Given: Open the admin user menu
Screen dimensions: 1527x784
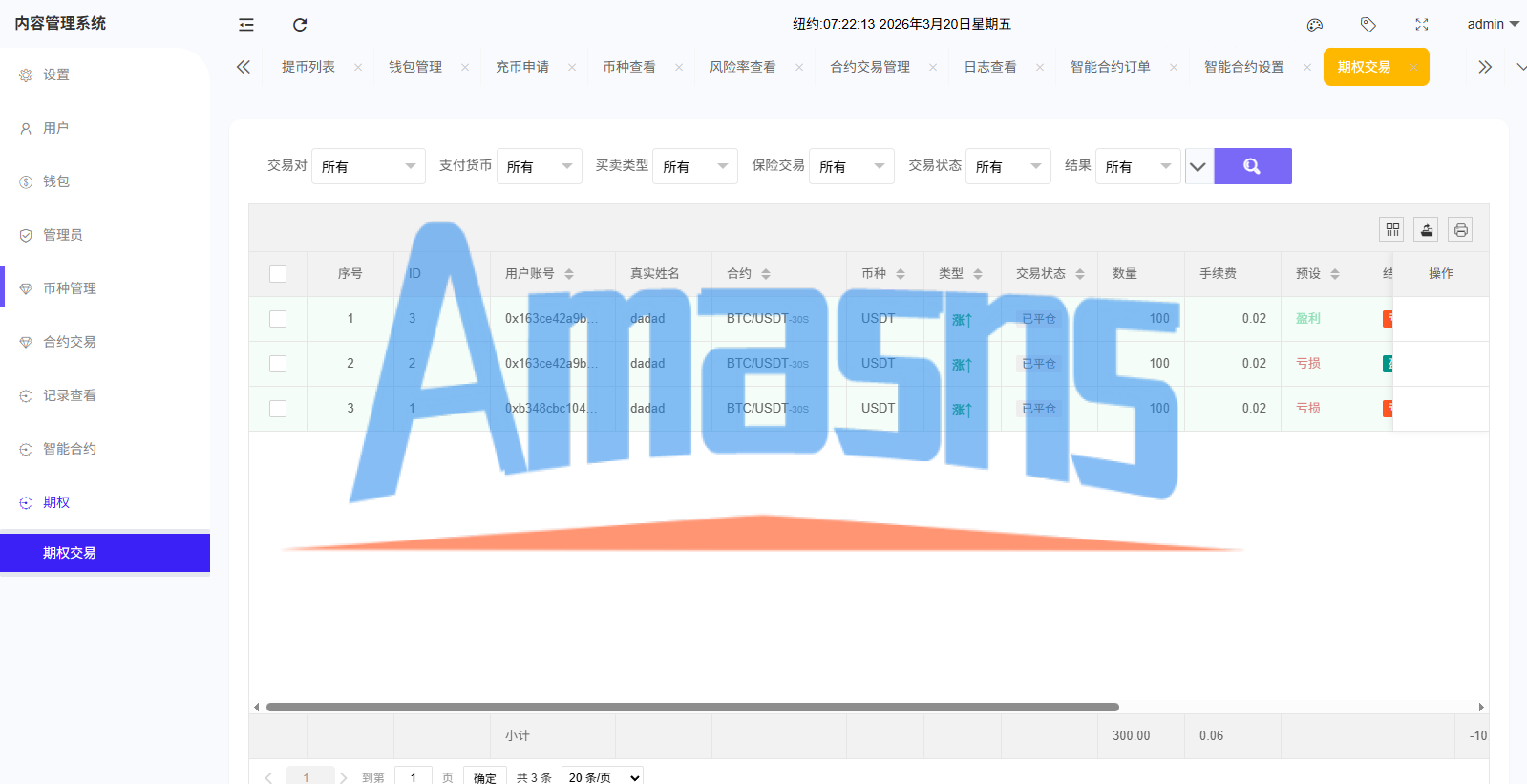Looking at the screenshot, I should pos(1493,24).
